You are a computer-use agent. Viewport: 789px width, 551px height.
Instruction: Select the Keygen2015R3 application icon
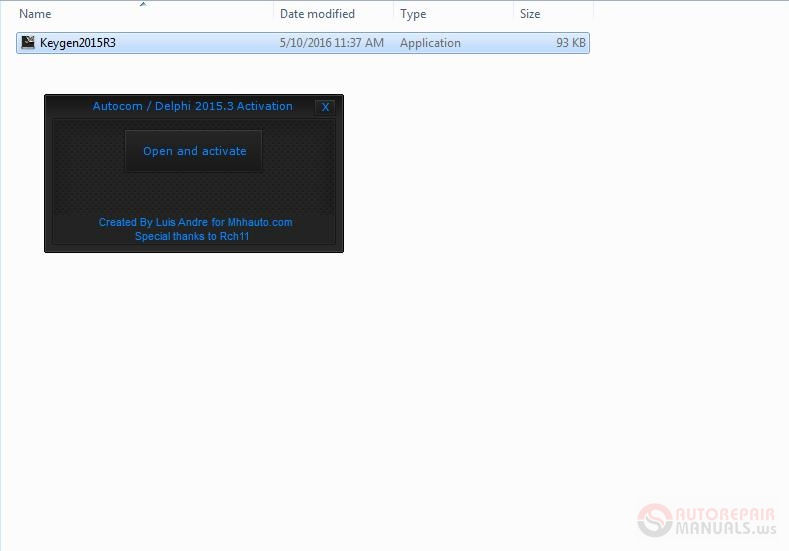click(x=28, y=43)
